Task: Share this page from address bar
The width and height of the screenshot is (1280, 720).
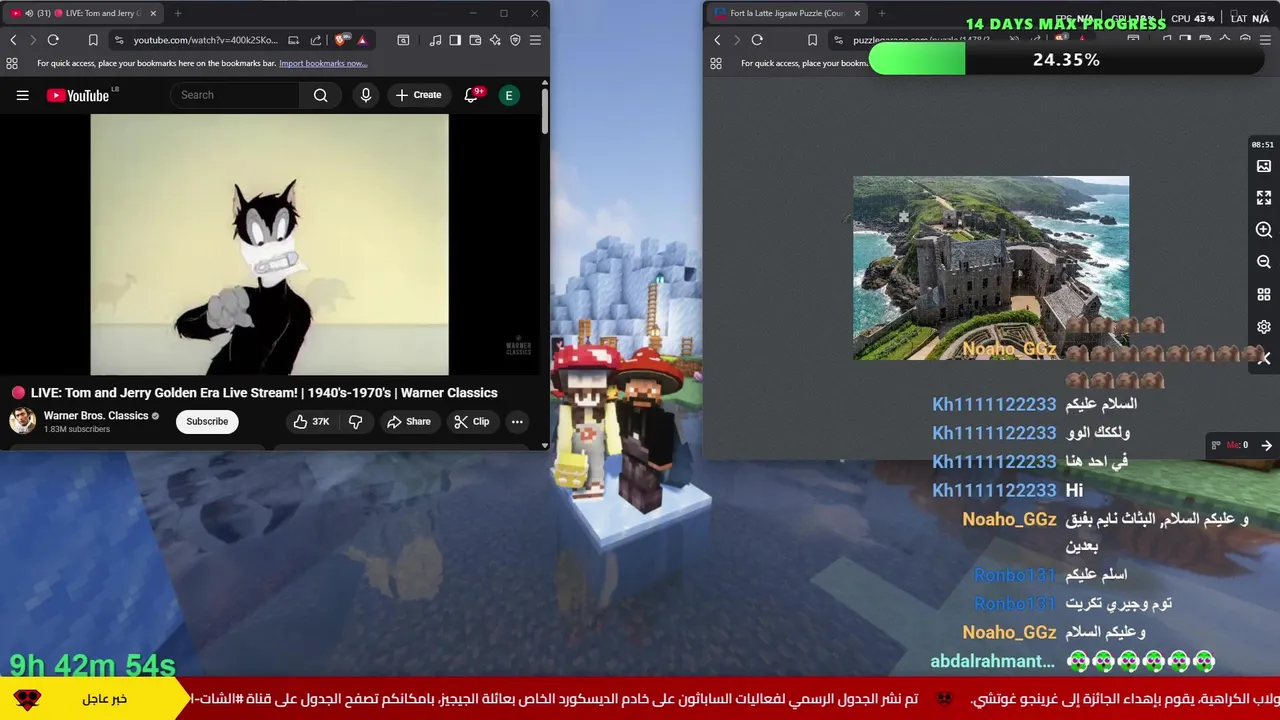Action: pos(316,40)
